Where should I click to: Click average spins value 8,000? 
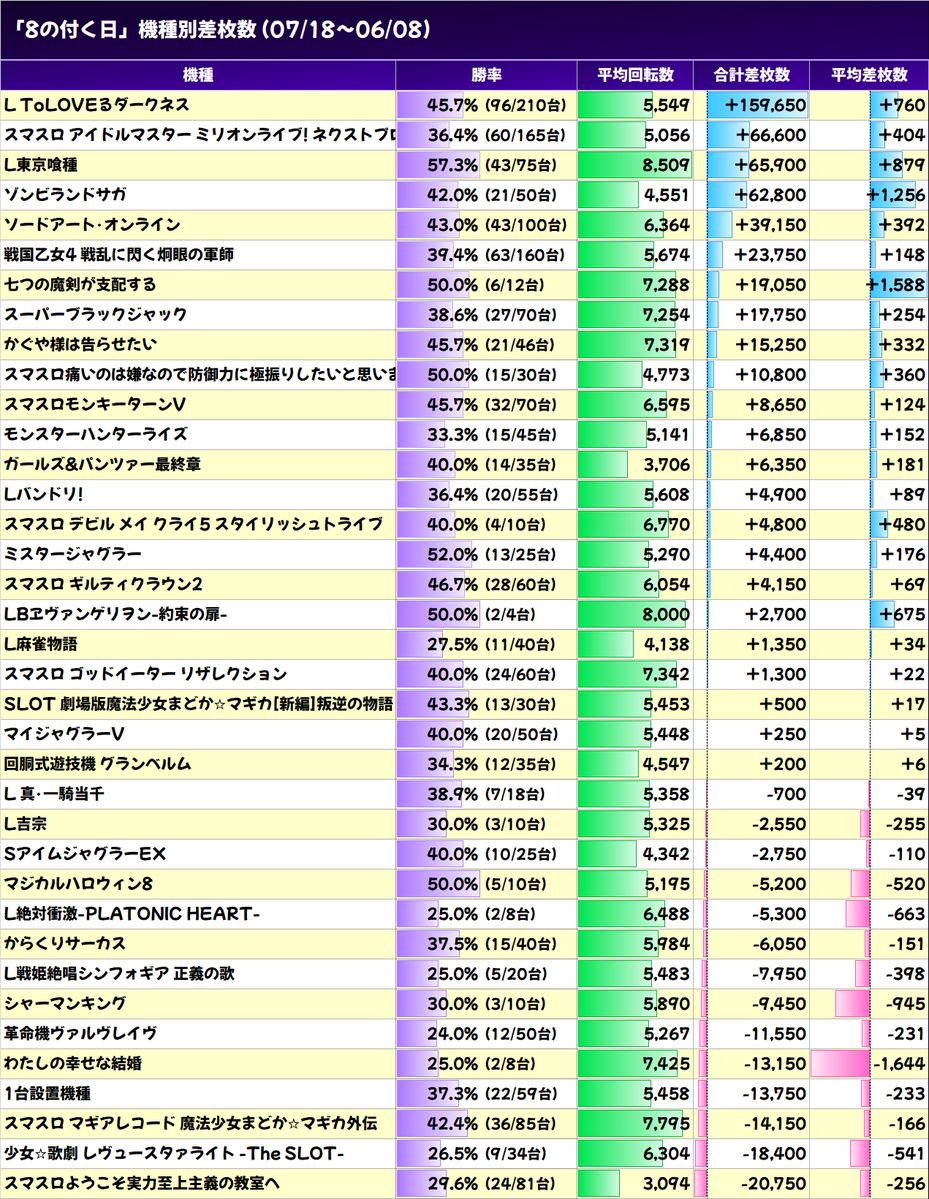tap(666, 614)
